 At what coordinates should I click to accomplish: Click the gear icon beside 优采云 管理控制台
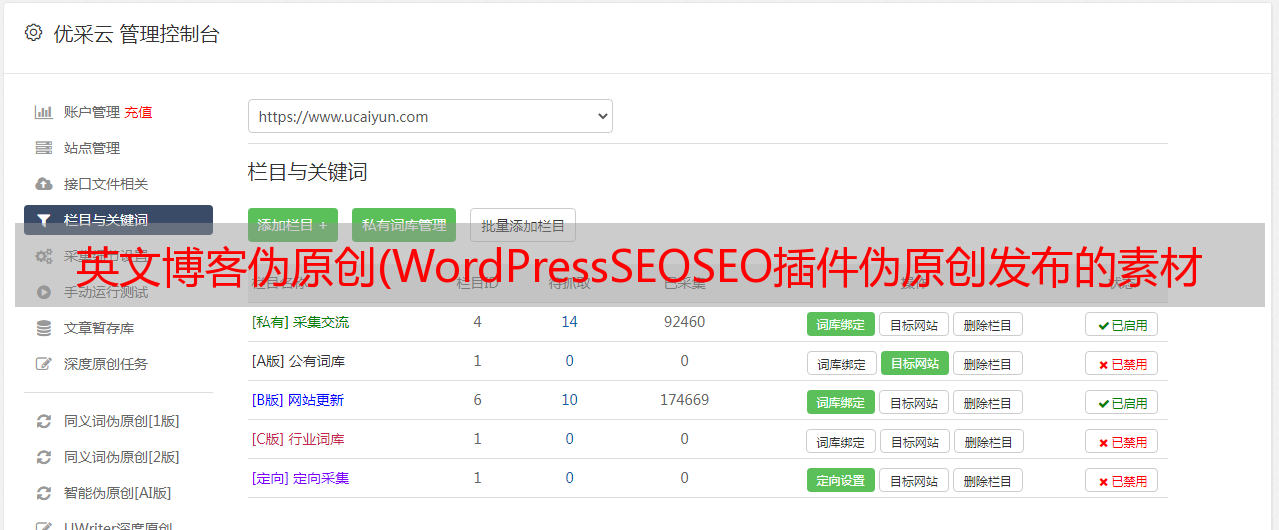(x=33, y=33)
